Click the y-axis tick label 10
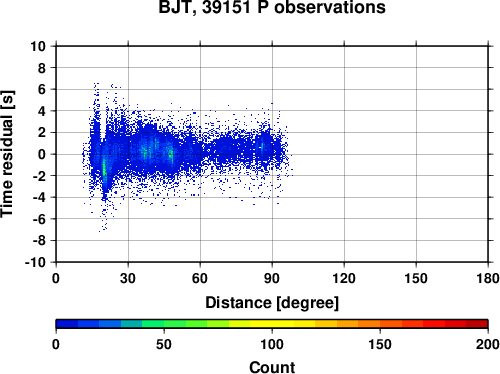Viewport: 500px width, 374px height. 38,46
